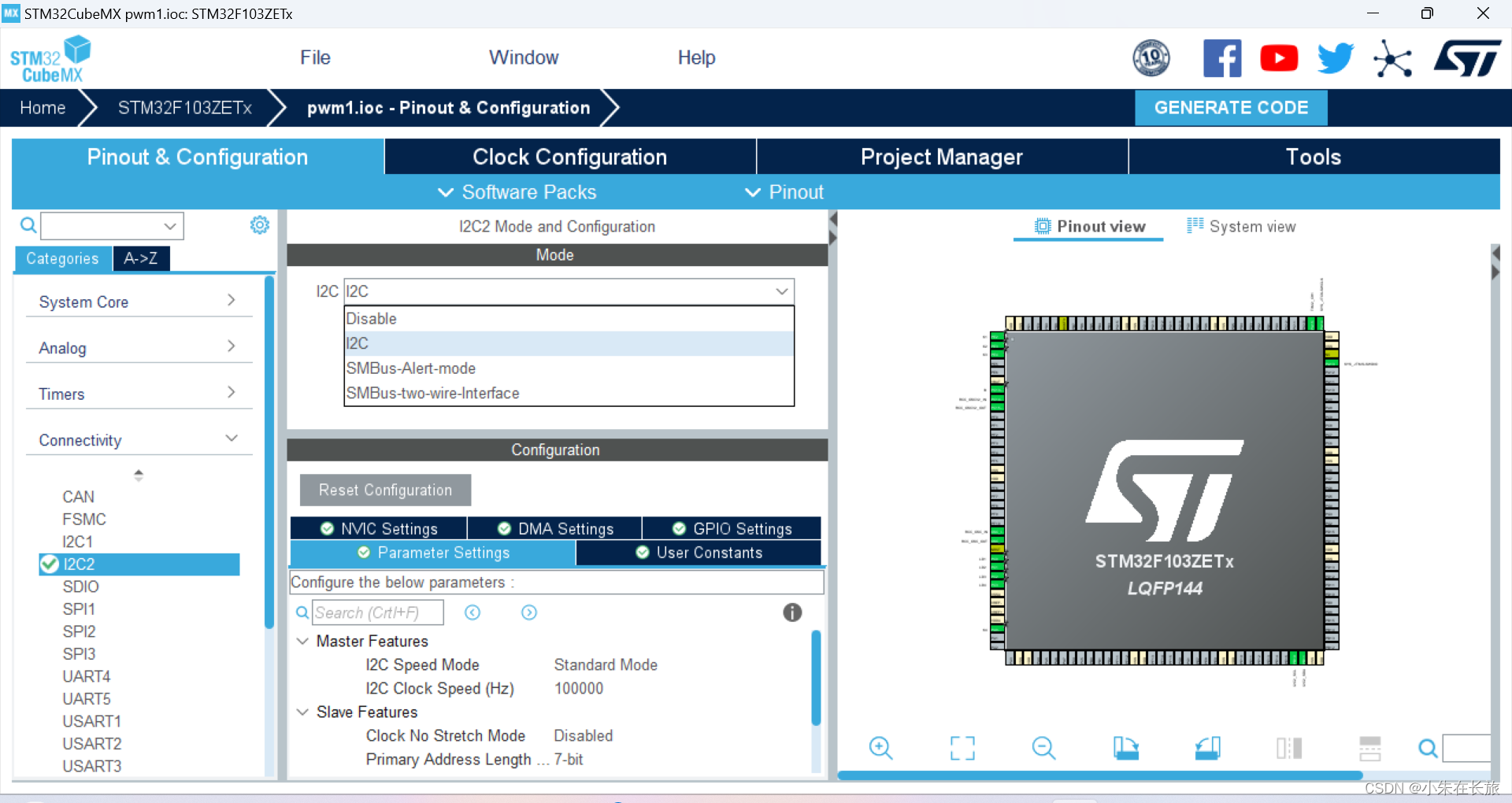Screen dimensions: 1512x803
Task: Rotate the chip view clockwise icon
Action: pyautogui.click(x=1125, y=748)
